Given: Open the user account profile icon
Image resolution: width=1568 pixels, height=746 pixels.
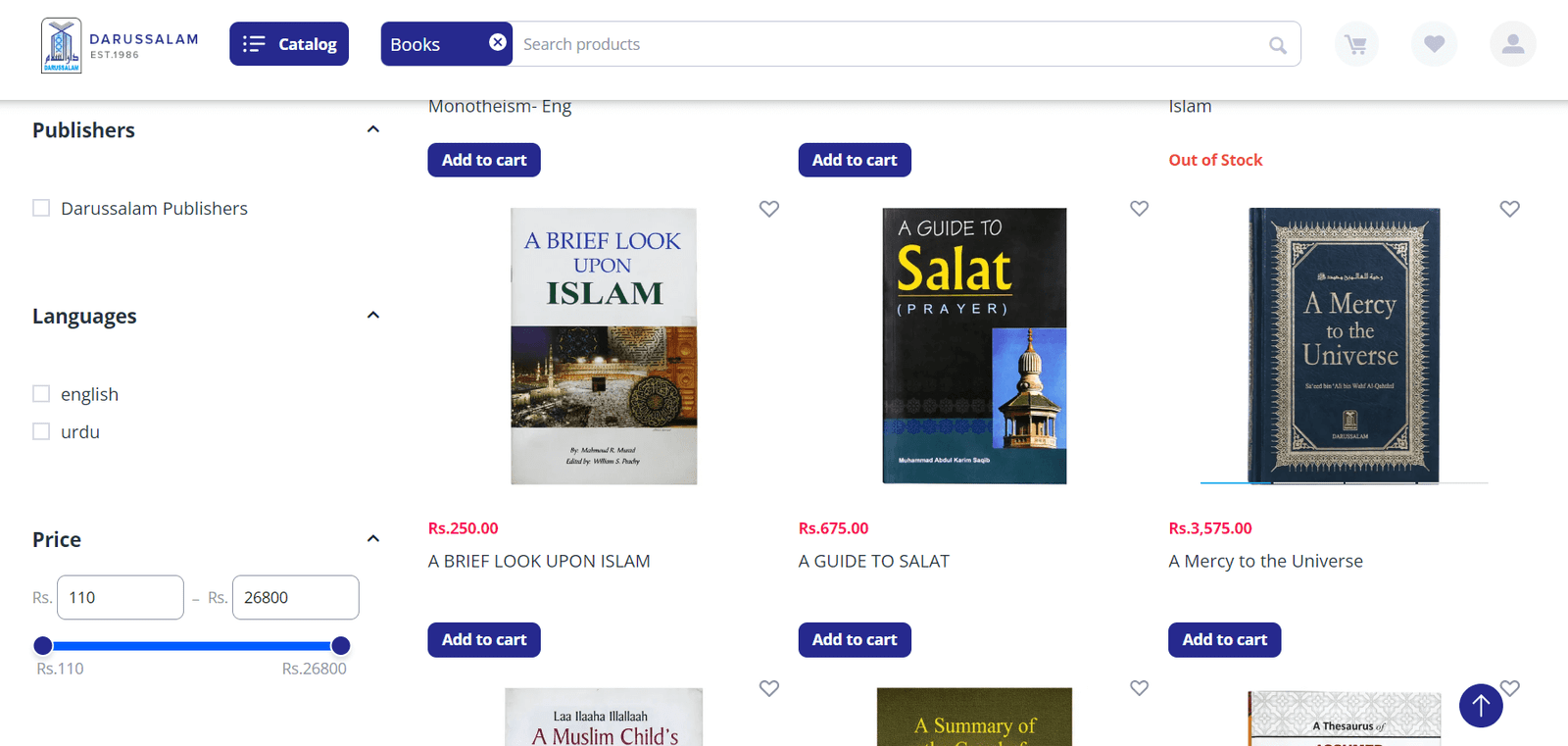Looking at the screenshot, I should pos(1512,44).
